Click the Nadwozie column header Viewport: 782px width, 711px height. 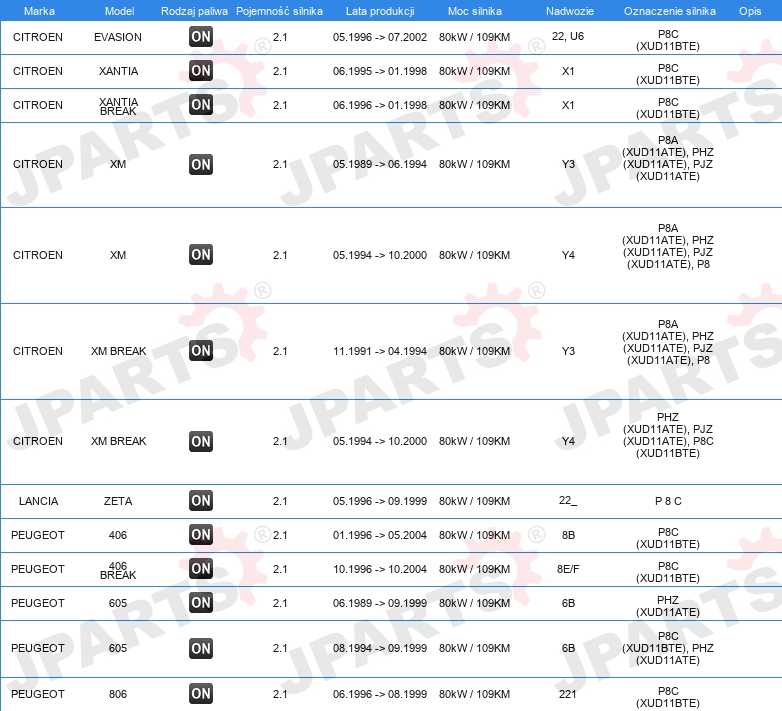[x=570, y=11]
